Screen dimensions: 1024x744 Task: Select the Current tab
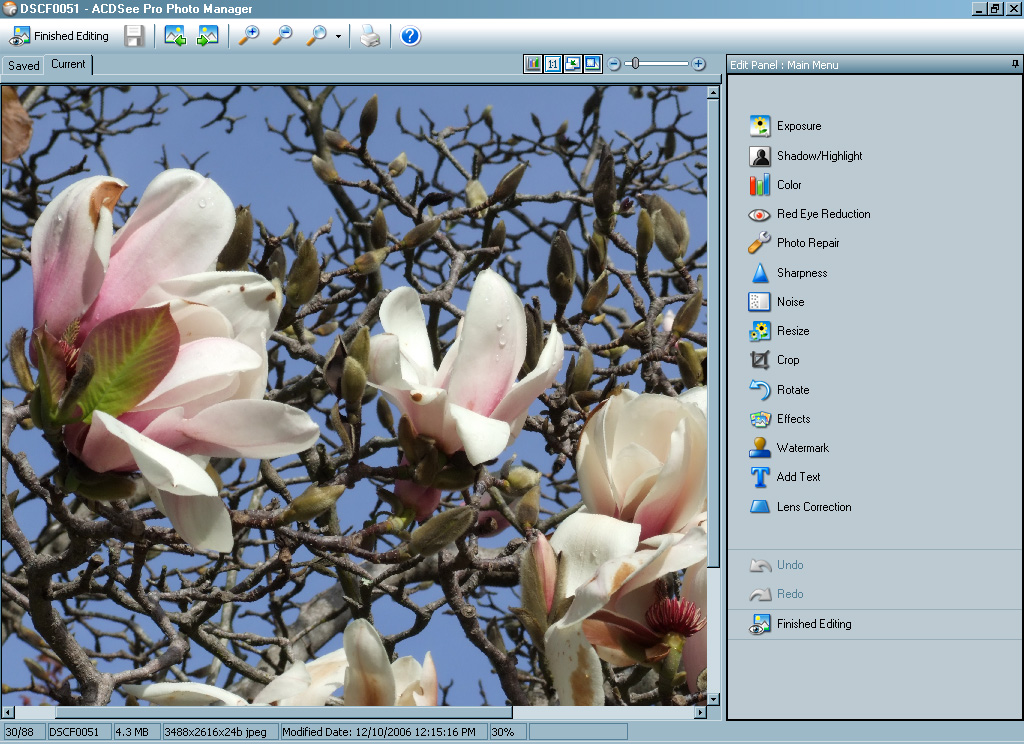pos(69,64)
